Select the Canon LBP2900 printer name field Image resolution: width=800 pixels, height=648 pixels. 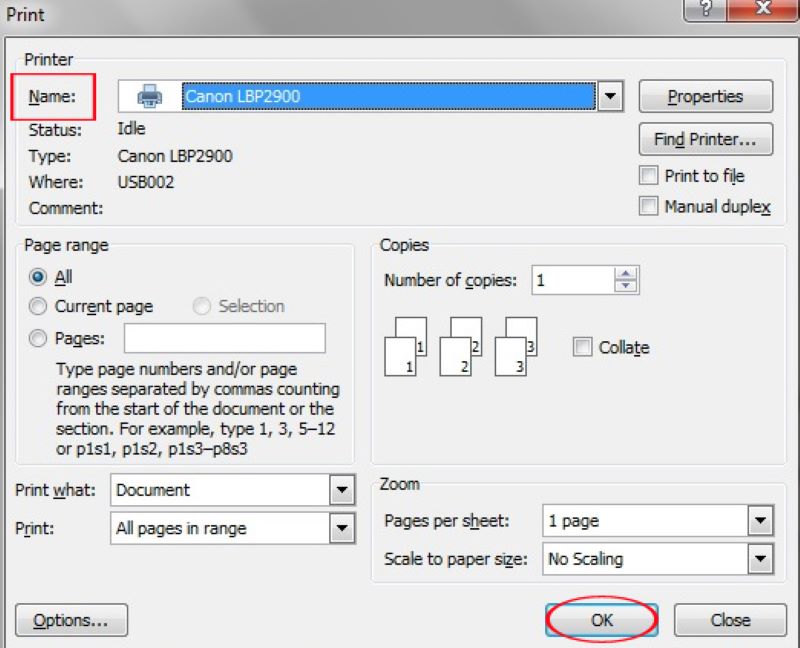tap(388, 96)
